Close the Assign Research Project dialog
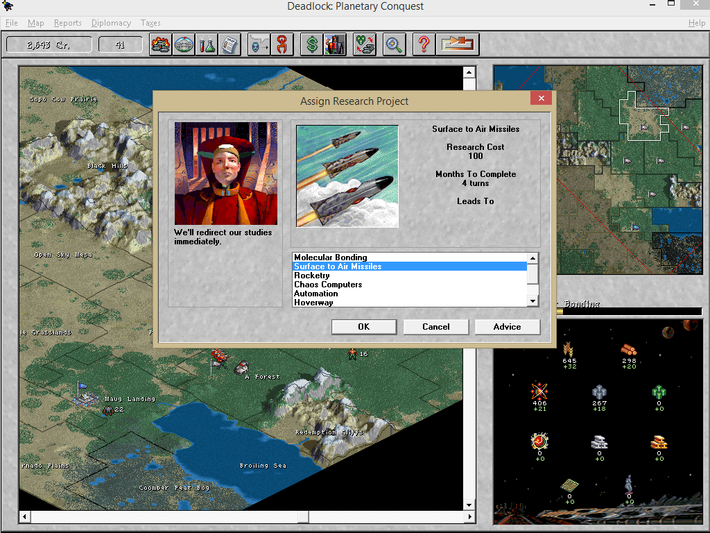Viewport: 710px width, 533px height. (541, 98)
